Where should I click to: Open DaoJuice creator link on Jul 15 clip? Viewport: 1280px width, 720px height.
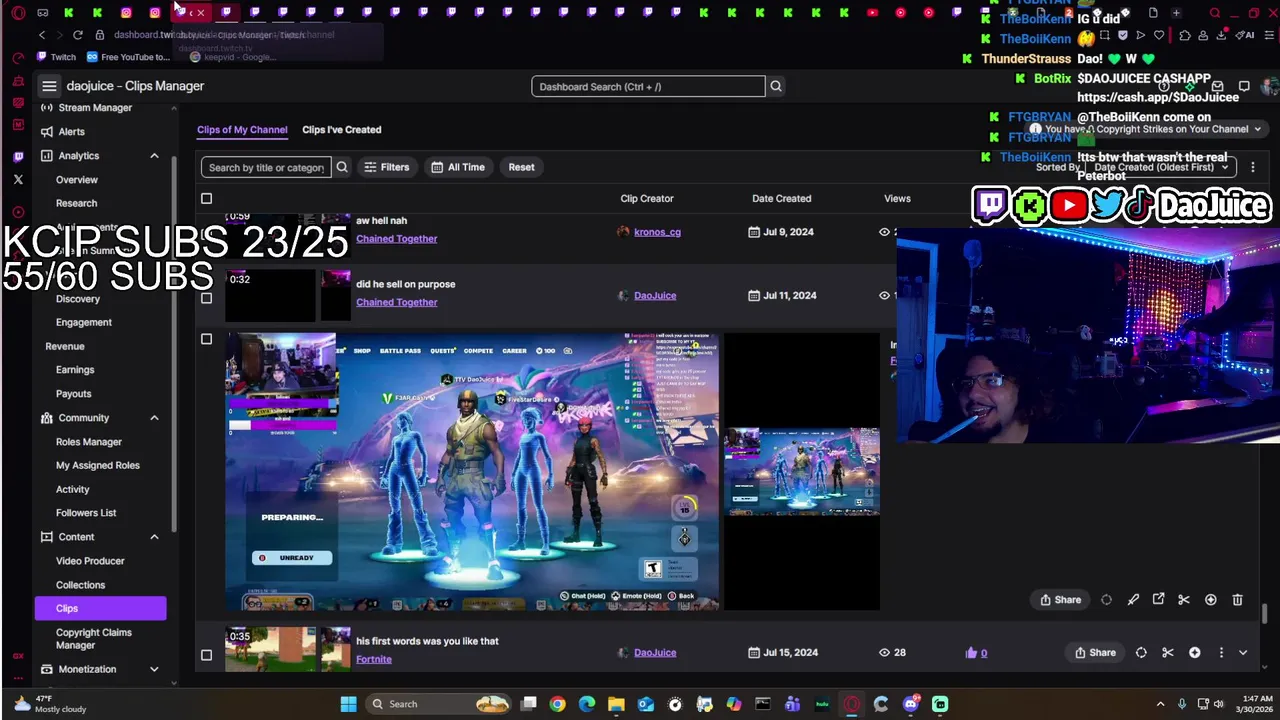tap(655, 653)
